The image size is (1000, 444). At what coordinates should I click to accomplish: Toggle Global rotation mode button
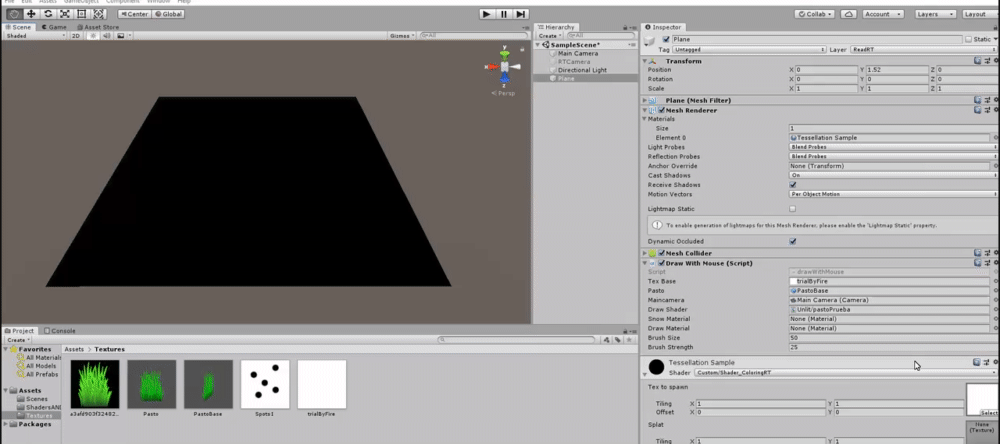pyautogui.click(x=168, y=14)
